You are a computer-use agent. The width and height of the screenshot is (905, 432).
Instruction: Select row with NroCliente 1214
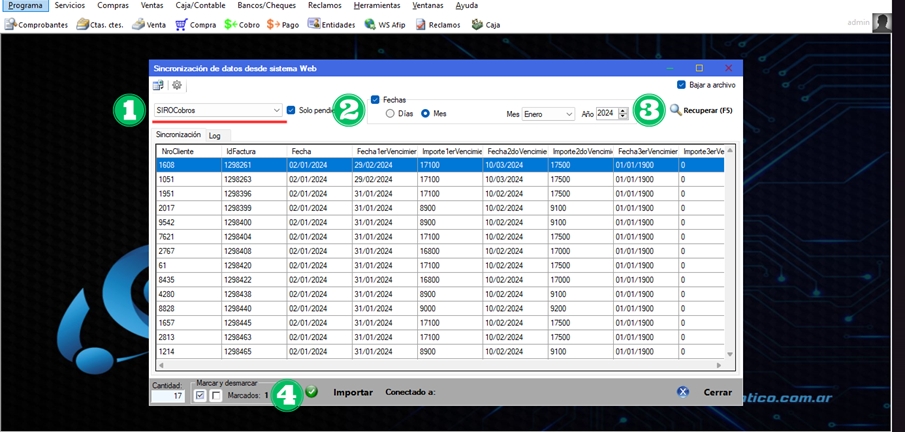pyautogui.click(x=440, y=351)
